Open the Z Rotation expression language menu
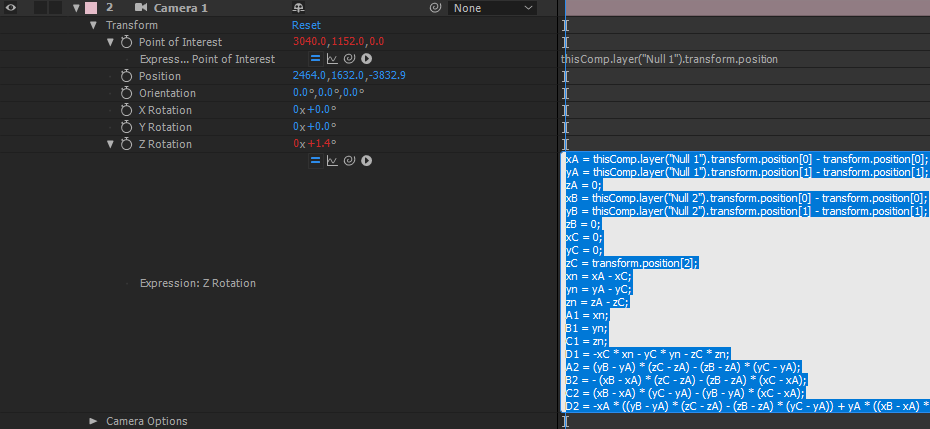Screen dimensions: 930x429 tap(366, 161)
